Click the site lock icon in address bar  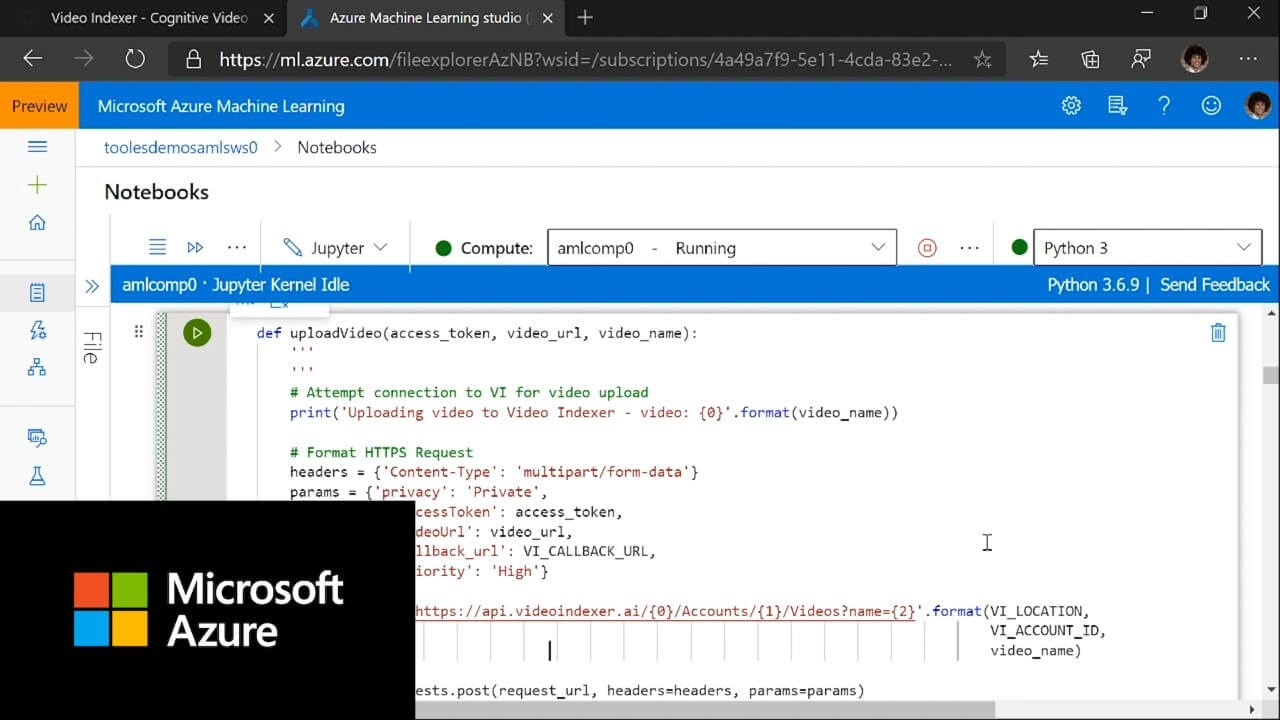[194, 59]
